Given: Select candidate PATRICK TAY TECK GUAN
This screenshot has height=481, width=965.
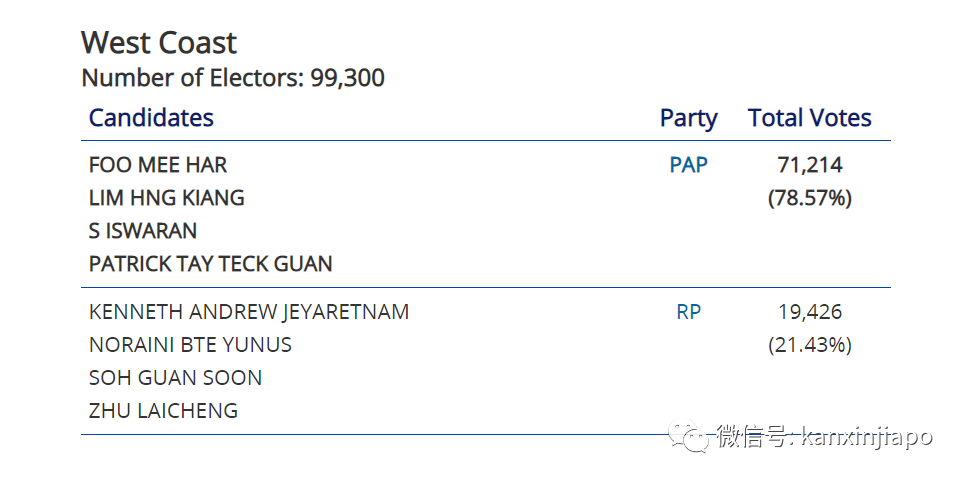Looking at the screenshot, I should pyautogui.click(x=211, y=264).
